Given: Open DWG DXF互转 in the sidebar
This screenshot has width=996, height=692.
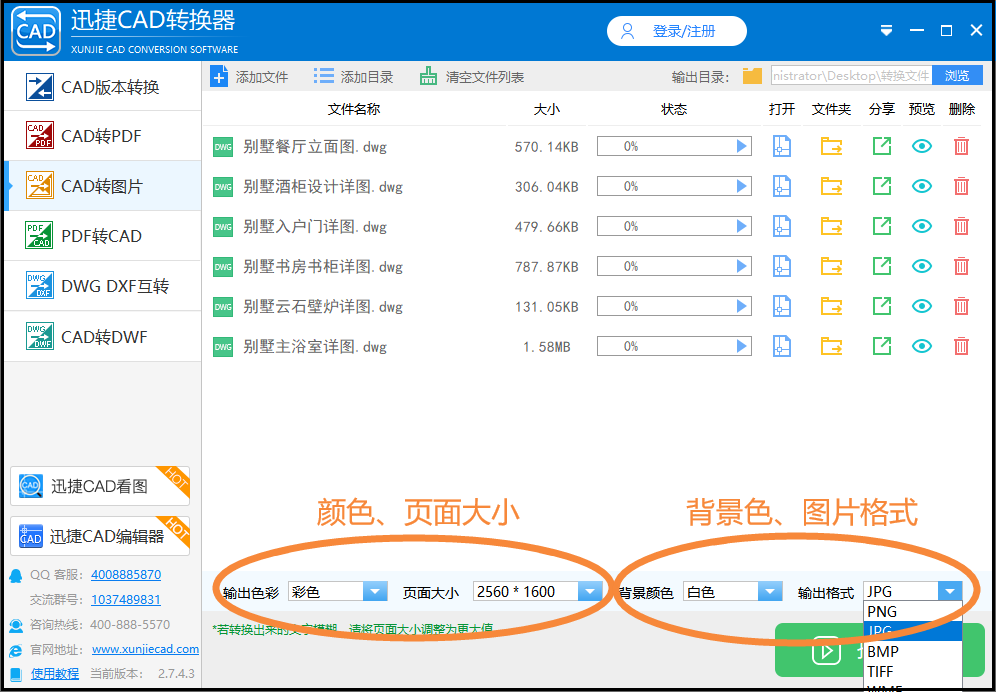Looking at the screenshot, I should pos(103,286).
